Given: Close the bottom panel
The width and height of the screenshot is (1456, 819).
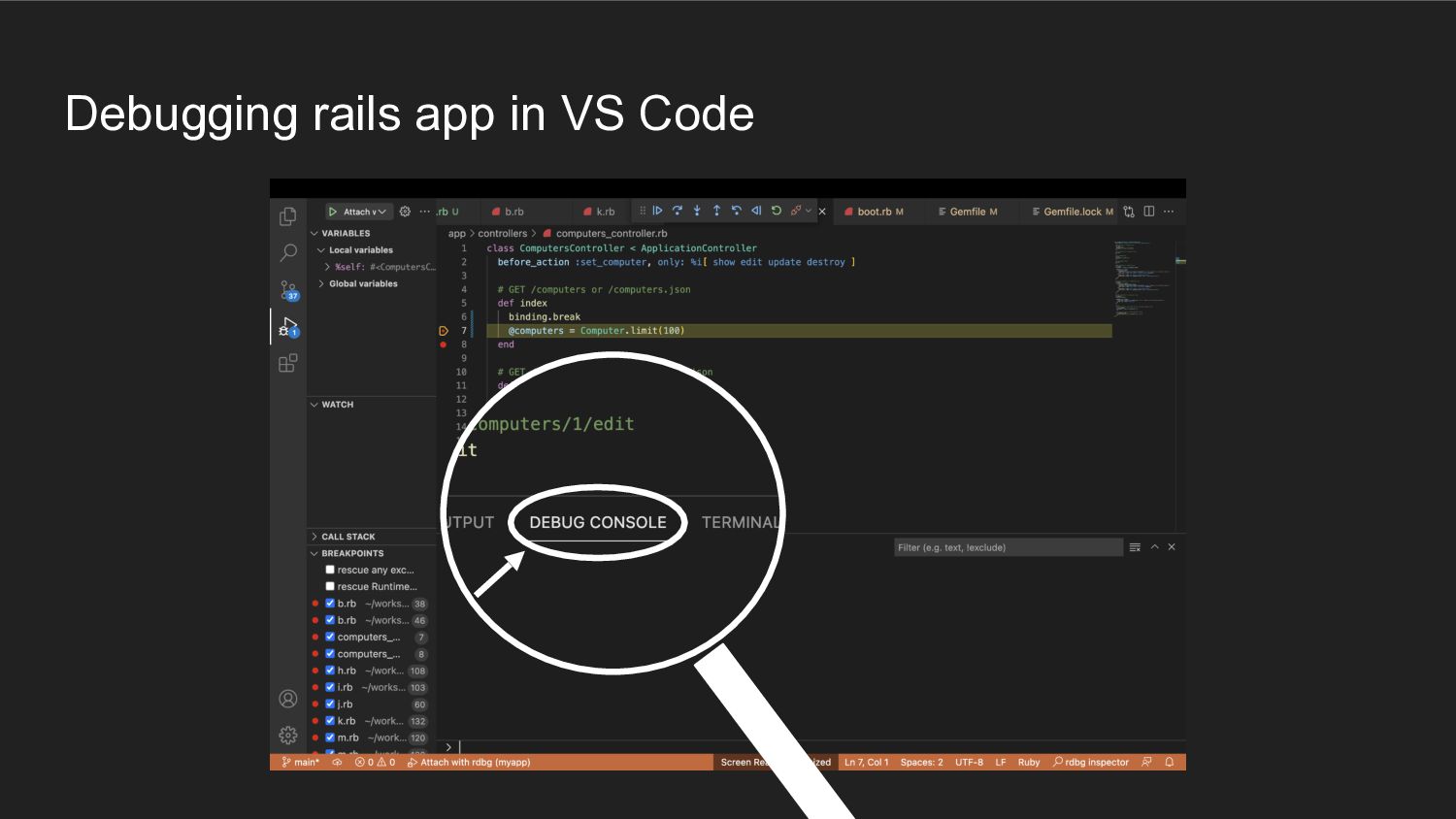Looking at the screenshot, I should pyautogui.click(x=1172, y=547).
